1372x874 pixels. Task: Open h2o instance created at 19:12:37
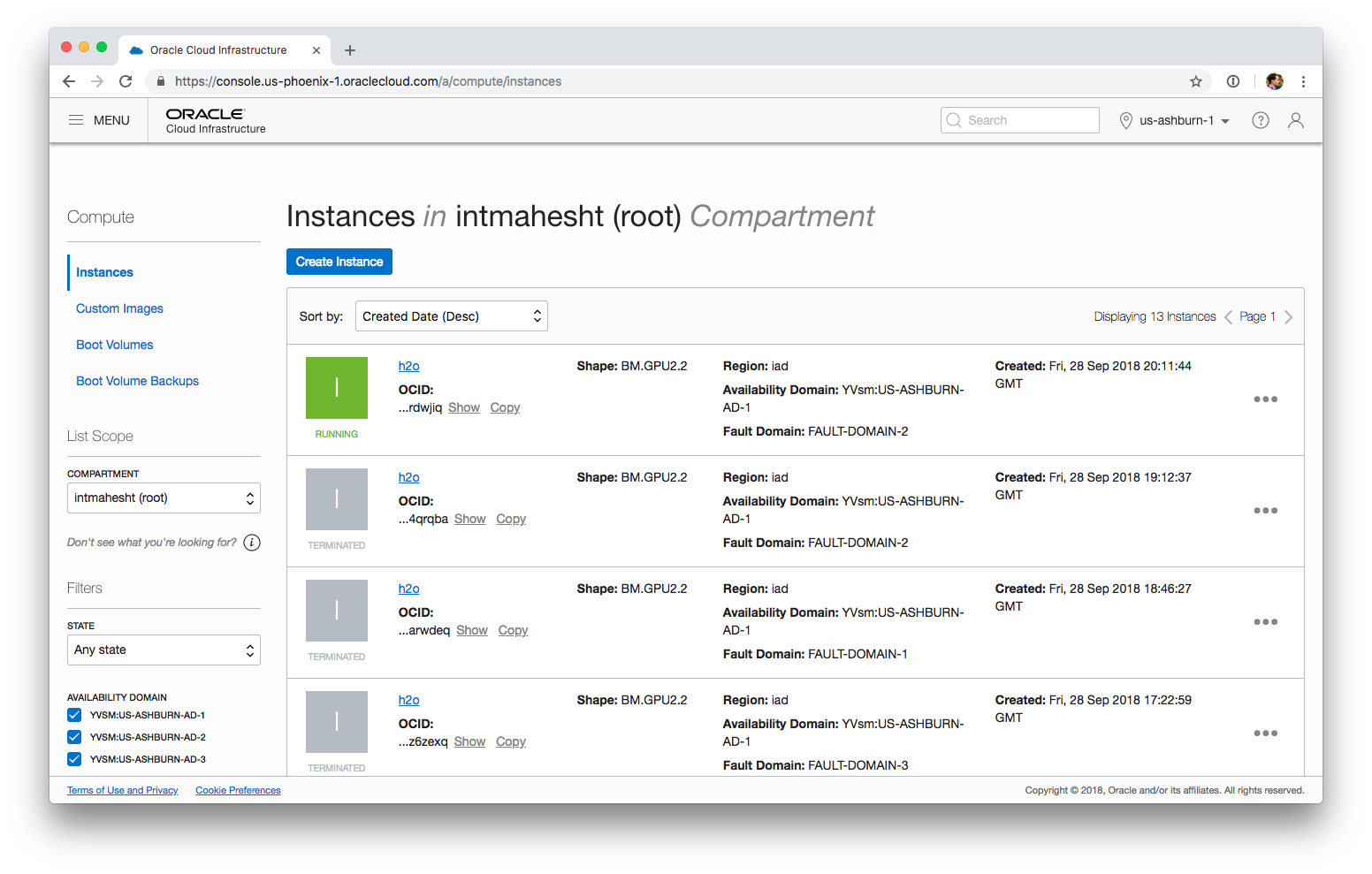point(408,477)
